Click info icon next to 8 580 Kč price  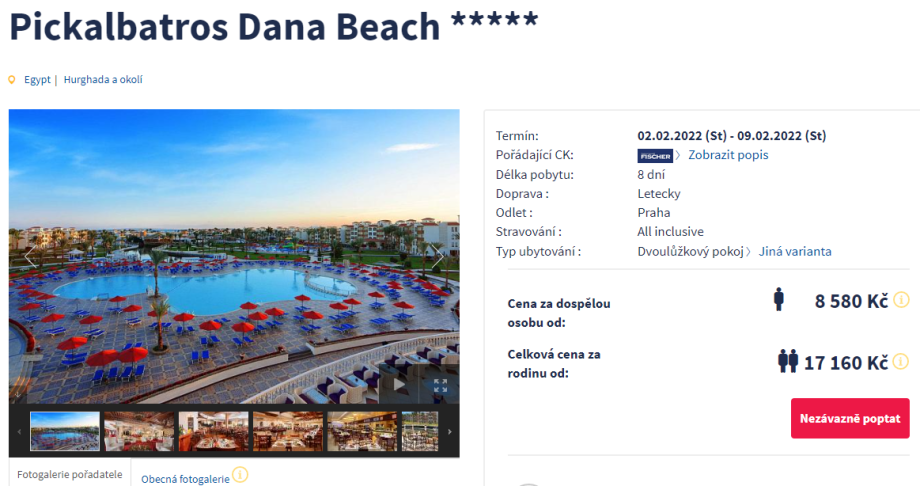click(901, 300)
